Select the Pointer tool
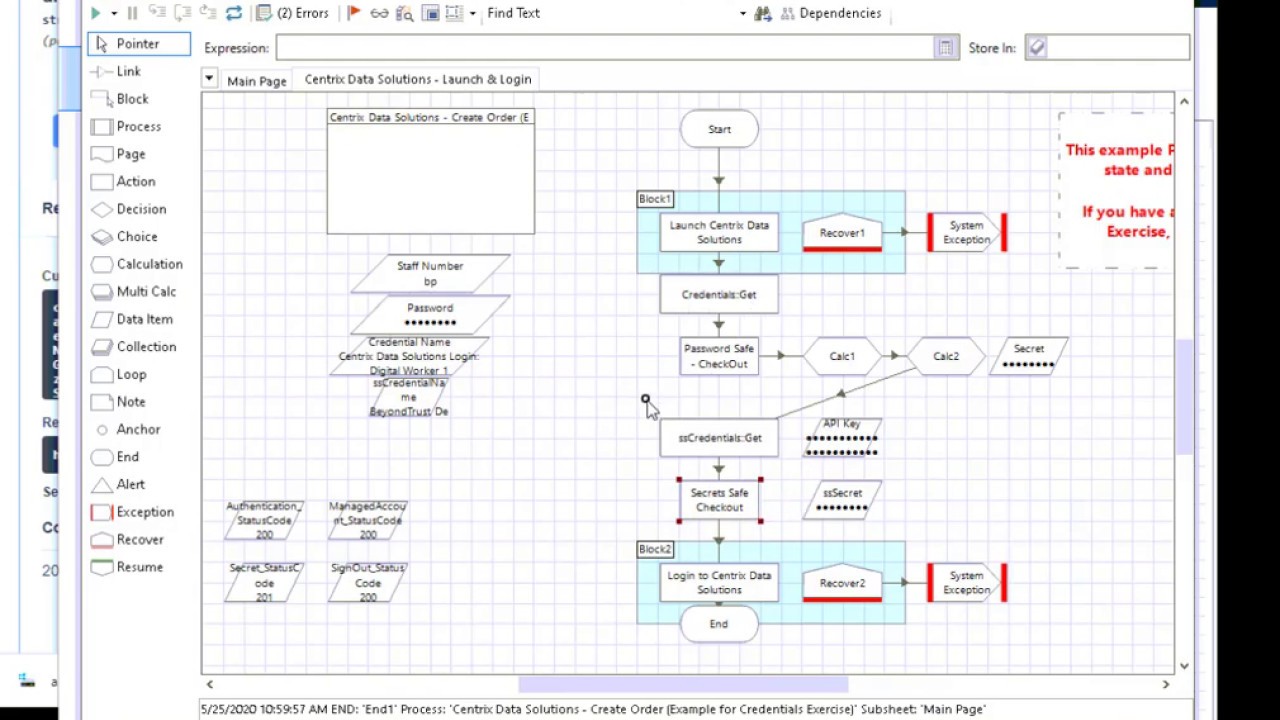 coord(138,44)
